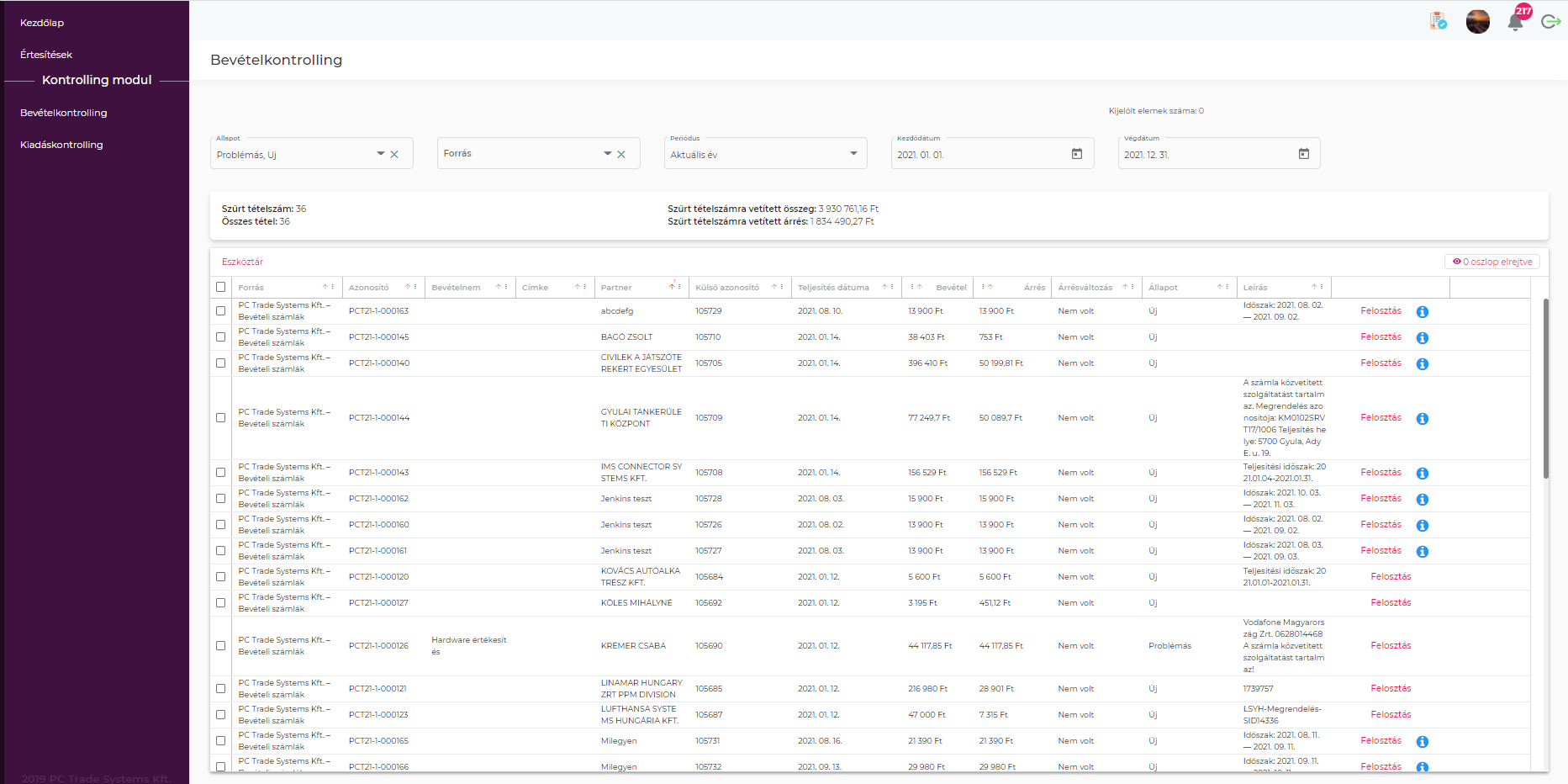Check the row PCT21-1-000163 checkbox

221,311
